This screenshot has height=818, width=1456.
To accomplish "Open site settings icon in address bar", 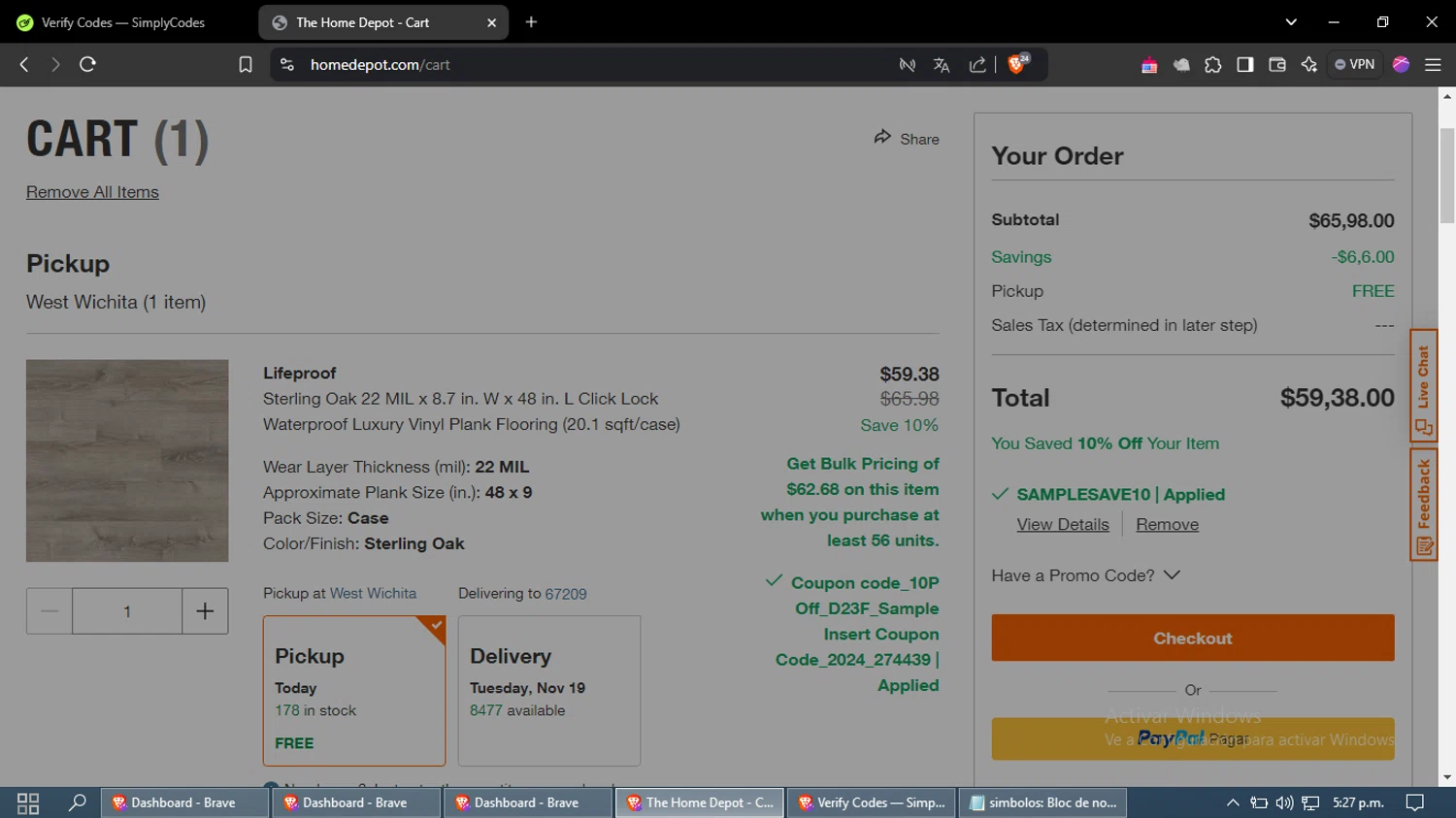I will pyautogui.click(x=287, y=65).
